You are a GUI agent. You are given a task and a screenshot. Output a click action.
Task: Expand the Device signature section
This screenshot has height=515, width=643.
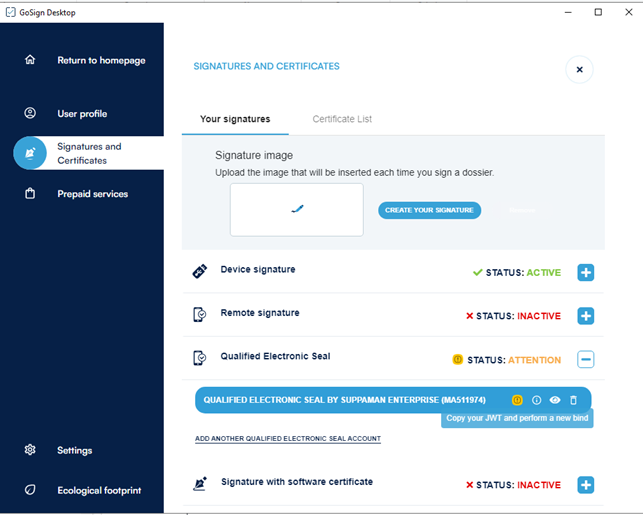[586, 272]
